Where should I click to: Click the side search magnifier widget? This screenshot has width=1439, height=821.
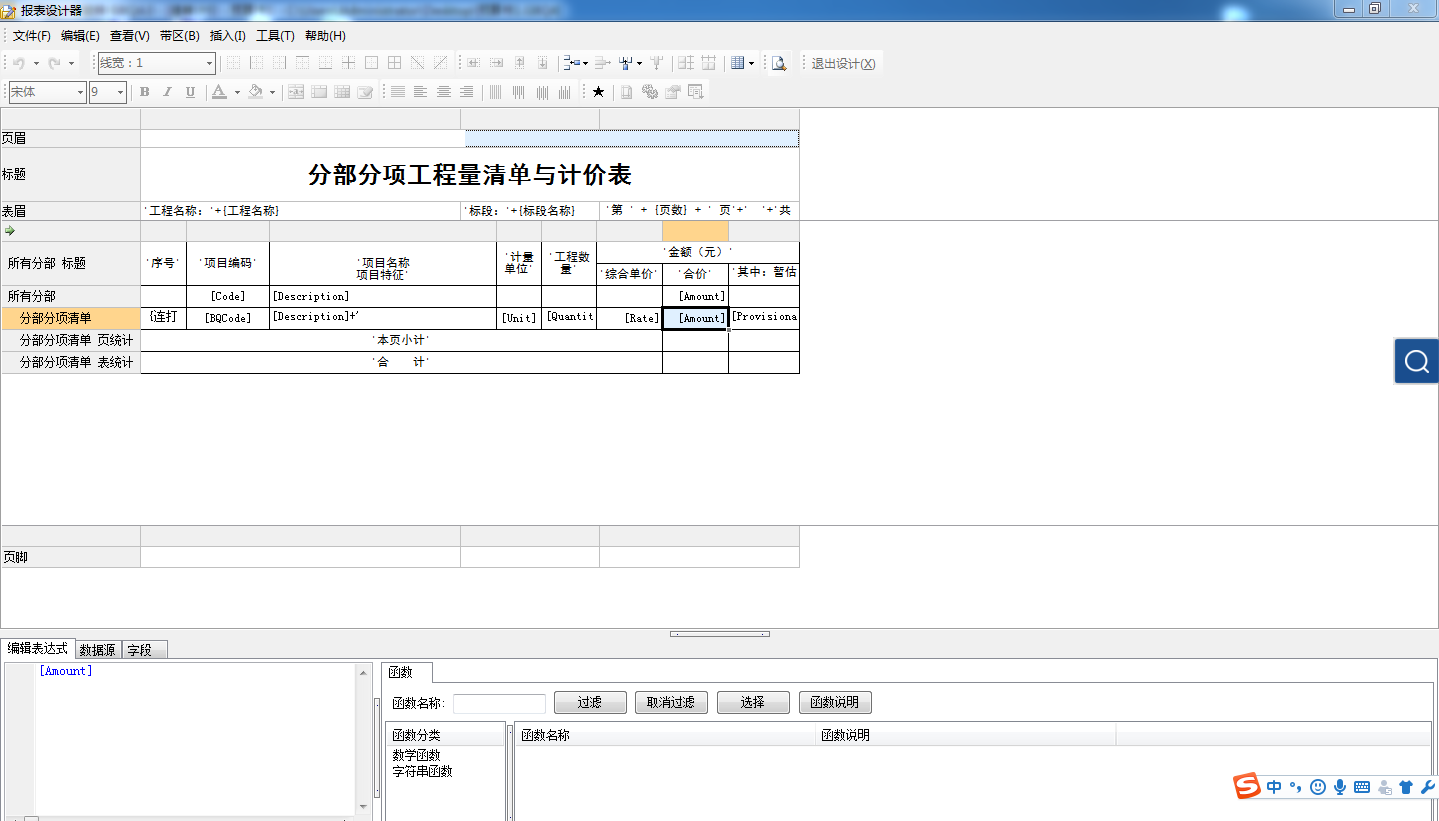click(1417, 361)
